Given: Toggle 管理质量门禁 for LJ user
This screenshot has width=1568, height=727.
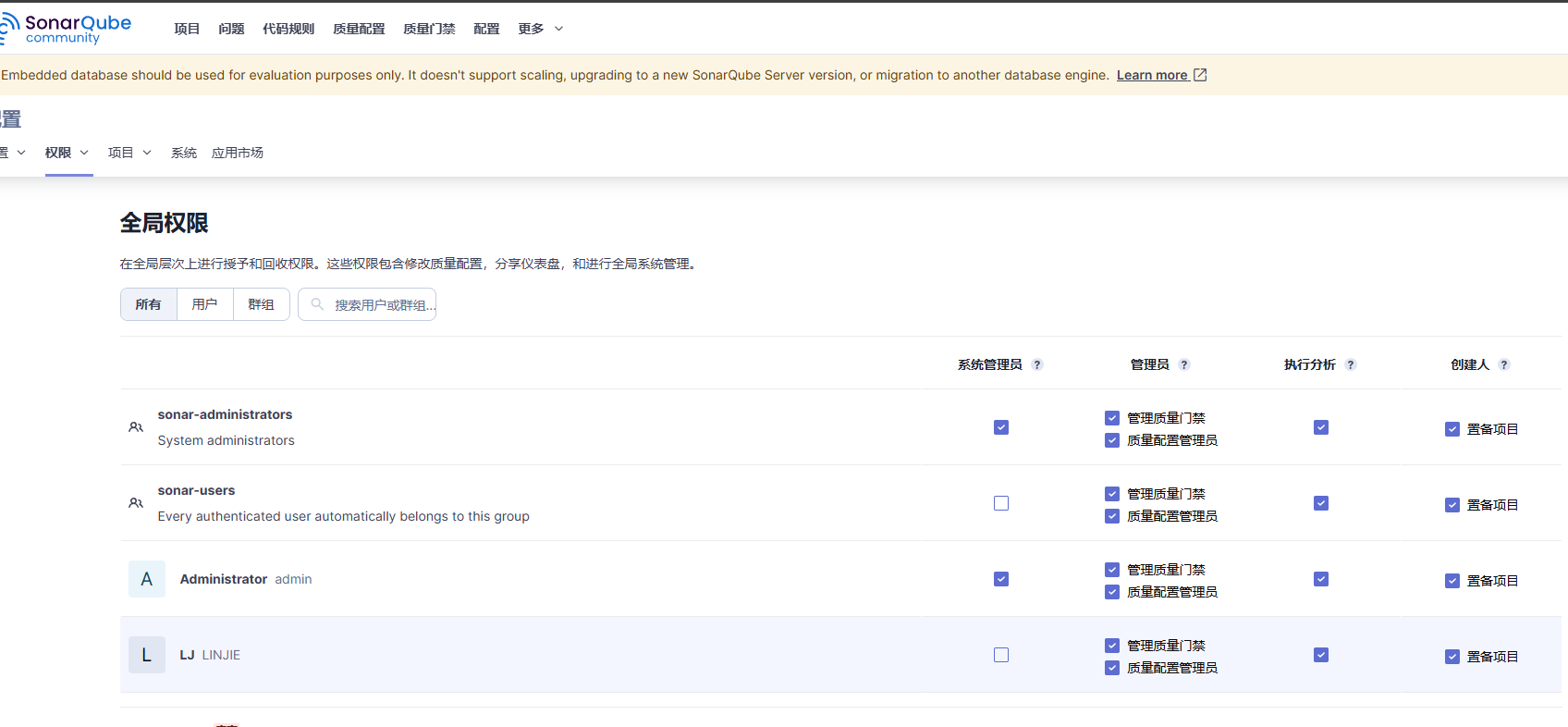Looking at the screenshot, I should pos(1112,646).
